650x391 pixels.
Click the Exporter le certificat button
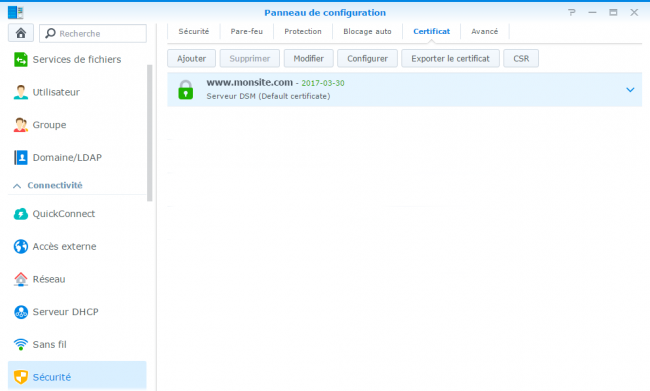click(450, 58)
